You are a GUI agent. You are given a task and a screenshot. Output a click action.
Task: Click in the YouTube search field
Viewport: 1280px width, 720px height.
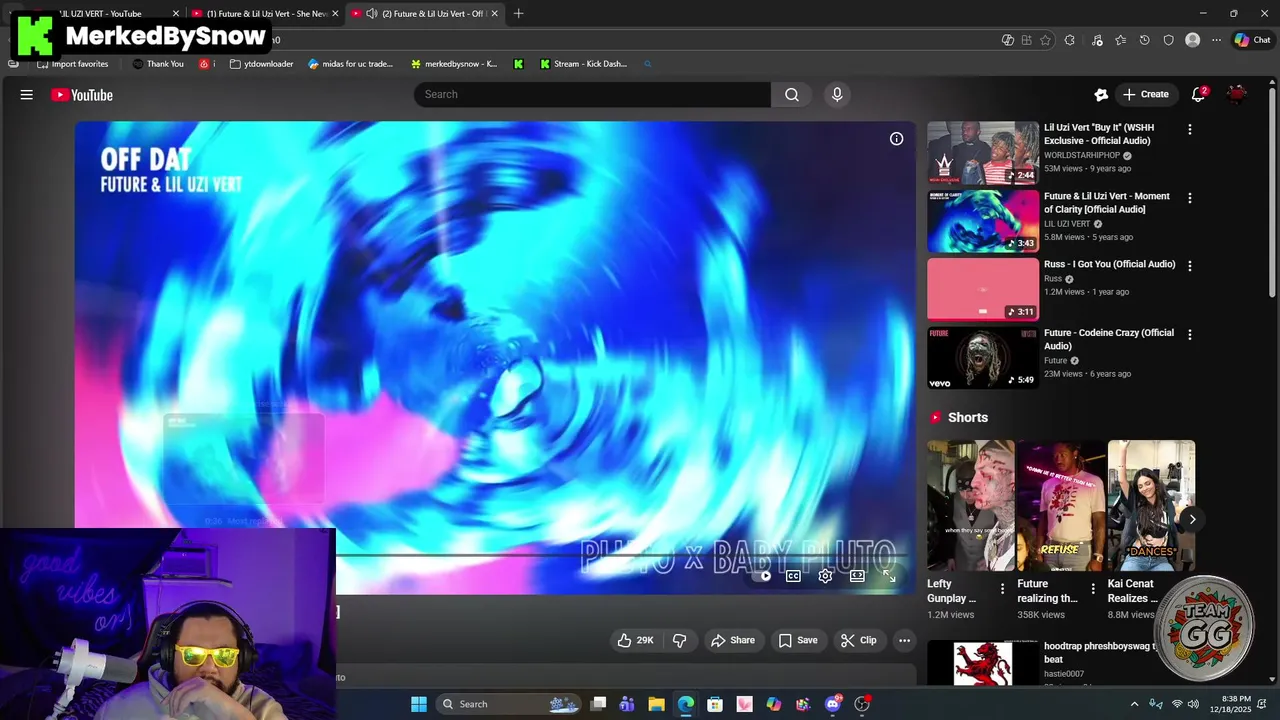point(592,95)
